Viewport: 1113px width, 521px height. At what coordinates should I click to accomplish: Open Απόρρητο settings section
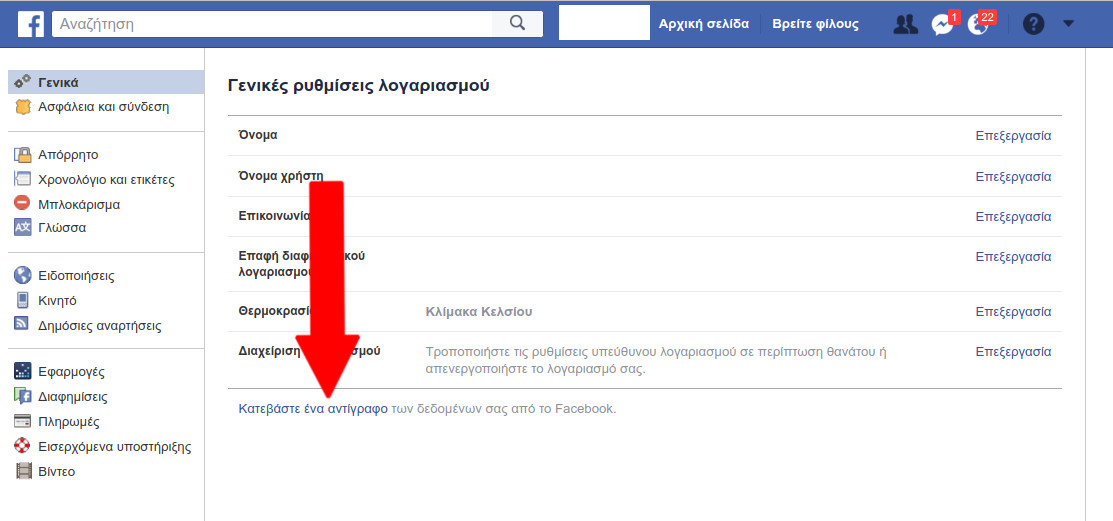(68, 155)
